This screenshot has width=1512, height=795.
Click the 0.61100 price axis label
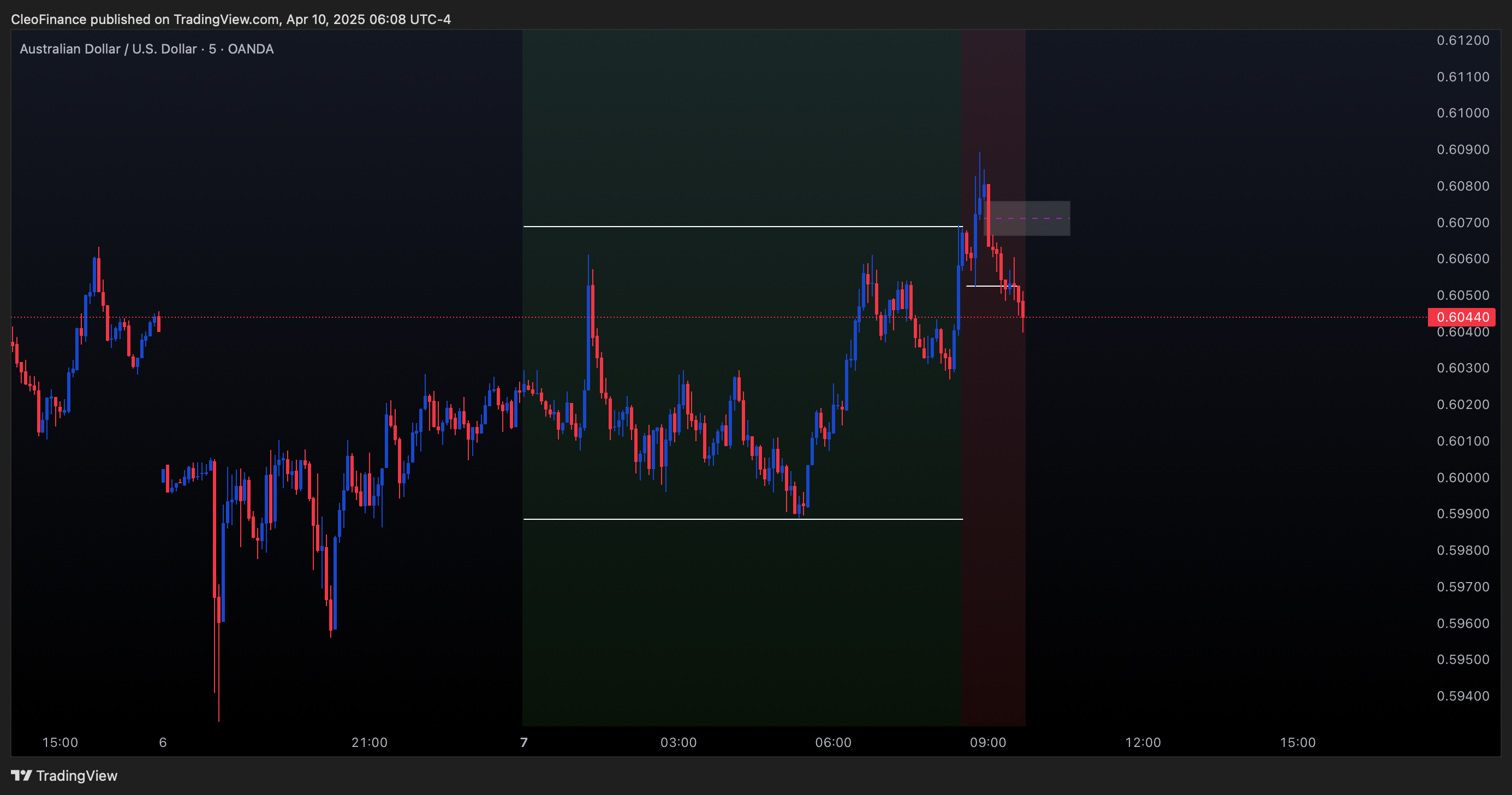click(x=1463, y=77)
